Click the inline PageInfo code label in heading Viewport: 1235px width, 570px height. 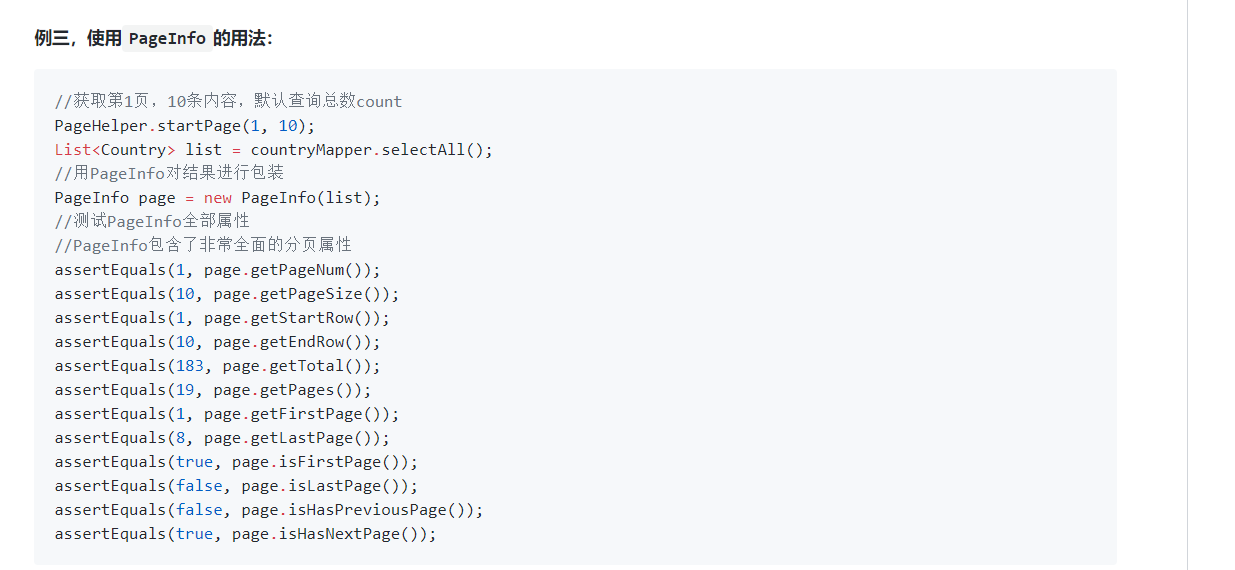pos(167,39)
